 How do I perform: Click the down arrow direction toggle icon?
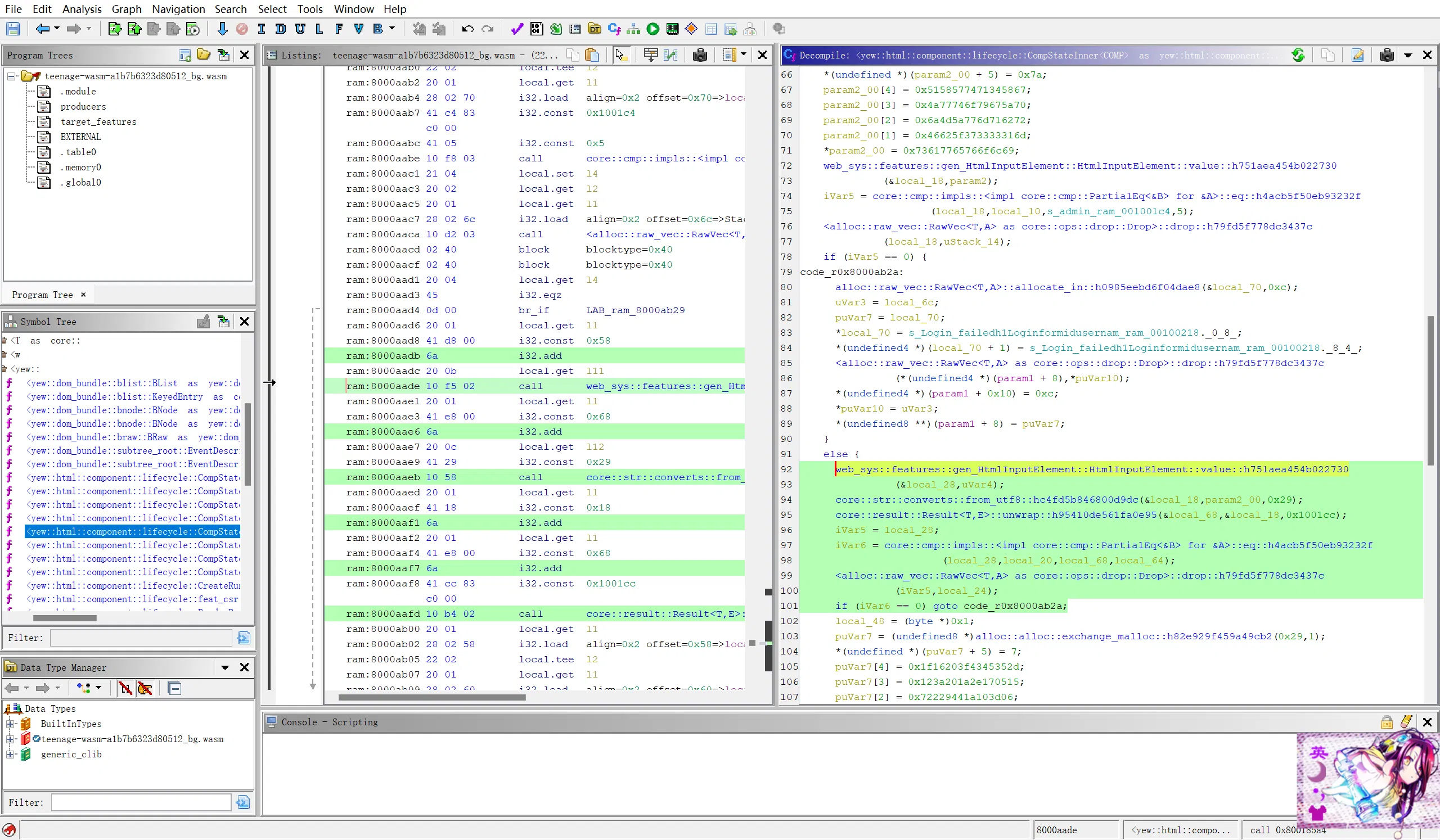click(223, 29)
